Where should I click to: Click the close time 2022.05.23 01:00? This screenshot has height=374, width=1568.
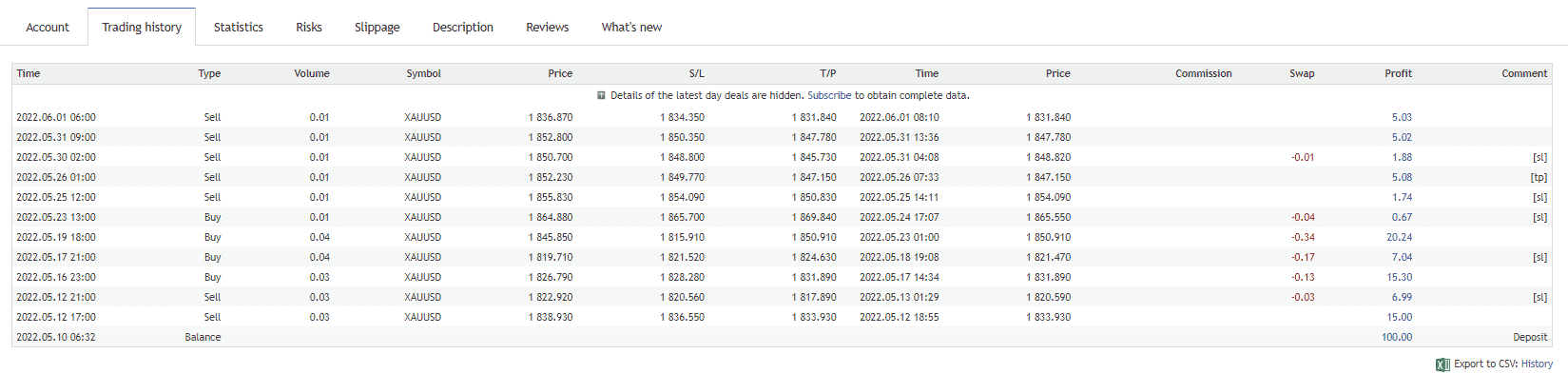point(900,237)
